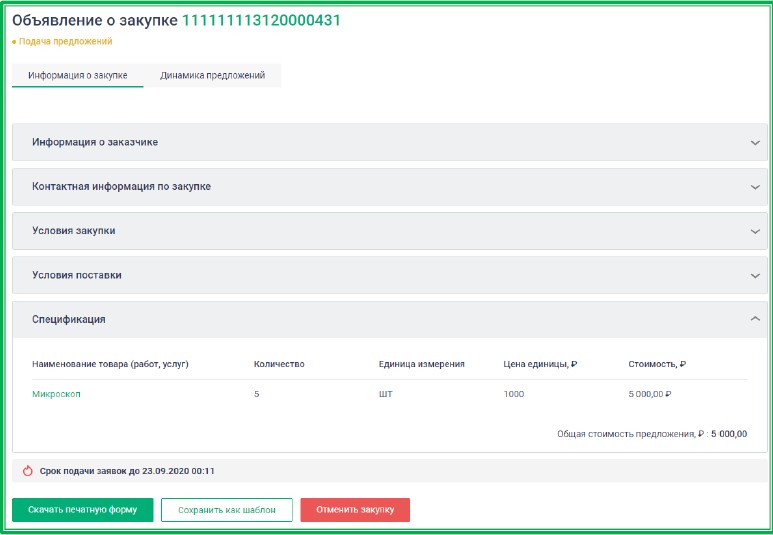Click the timer icon beside the deadline
773x535 pixels.
pos(27,470)
